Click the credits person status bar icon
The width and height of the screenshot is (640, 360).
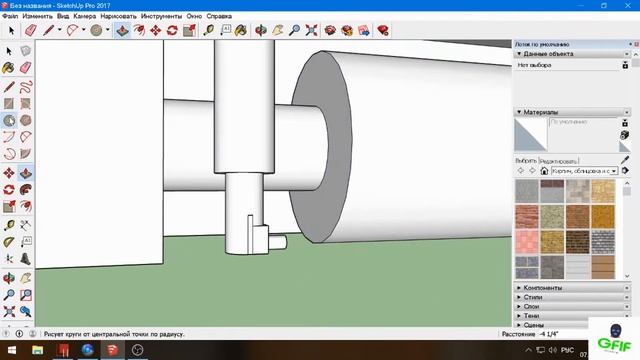tap(33, 334)
